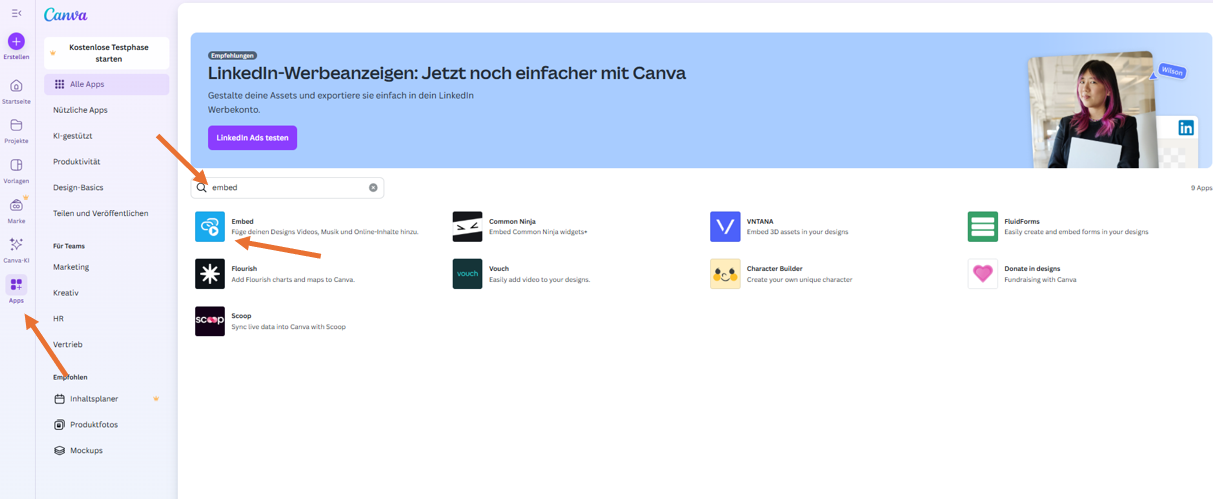
Task: Click Inhaltsplaner premium crown badge
Action: click(156, 399)
